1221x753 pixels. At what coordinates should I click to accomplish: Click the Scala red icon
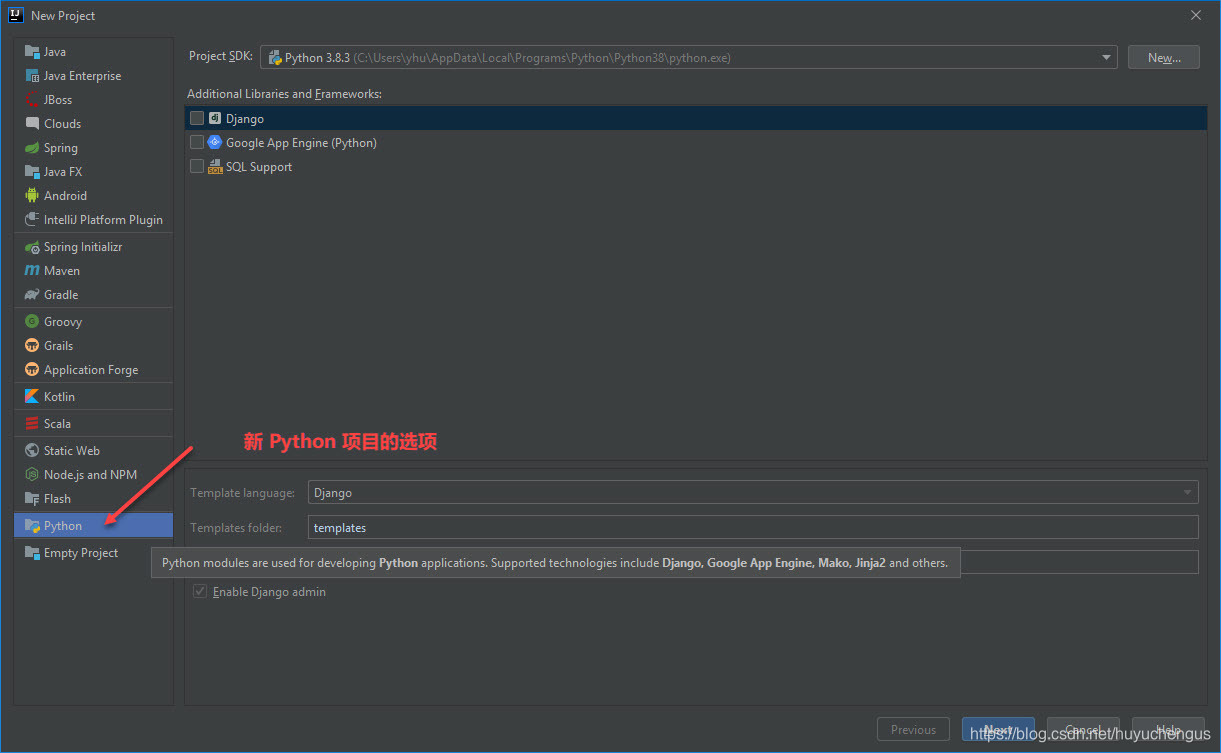(x=32, y=424)
